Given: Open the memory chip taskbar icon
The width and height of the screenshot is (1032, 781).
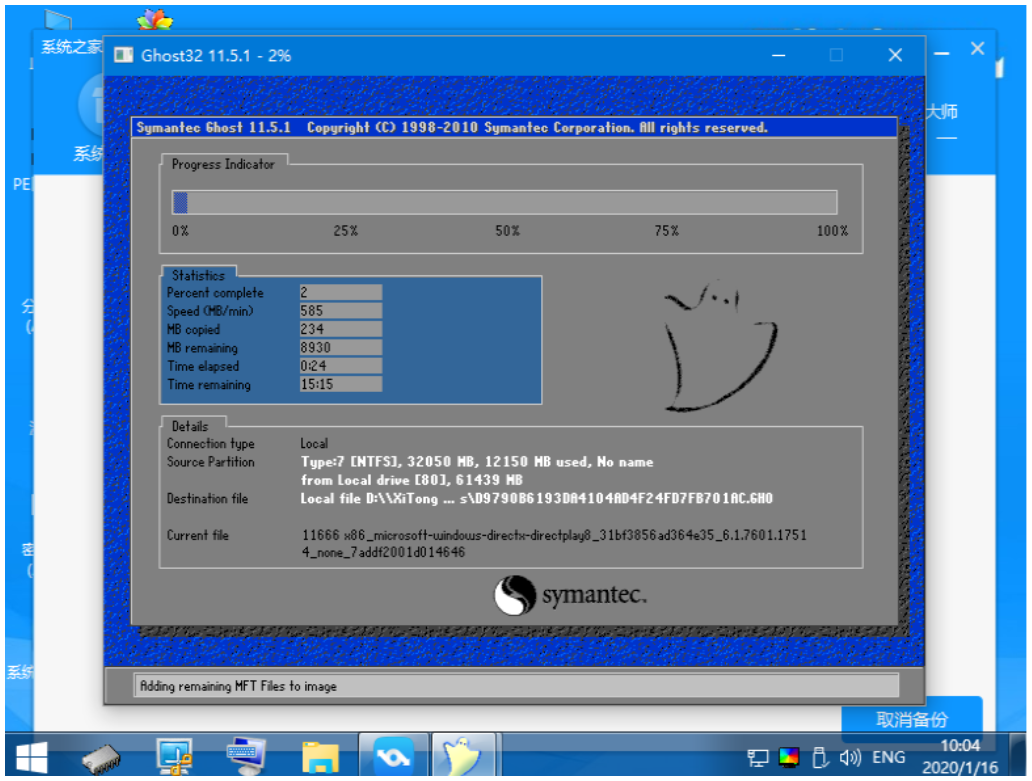Looking at the screenshot, I should pos(101,758).
